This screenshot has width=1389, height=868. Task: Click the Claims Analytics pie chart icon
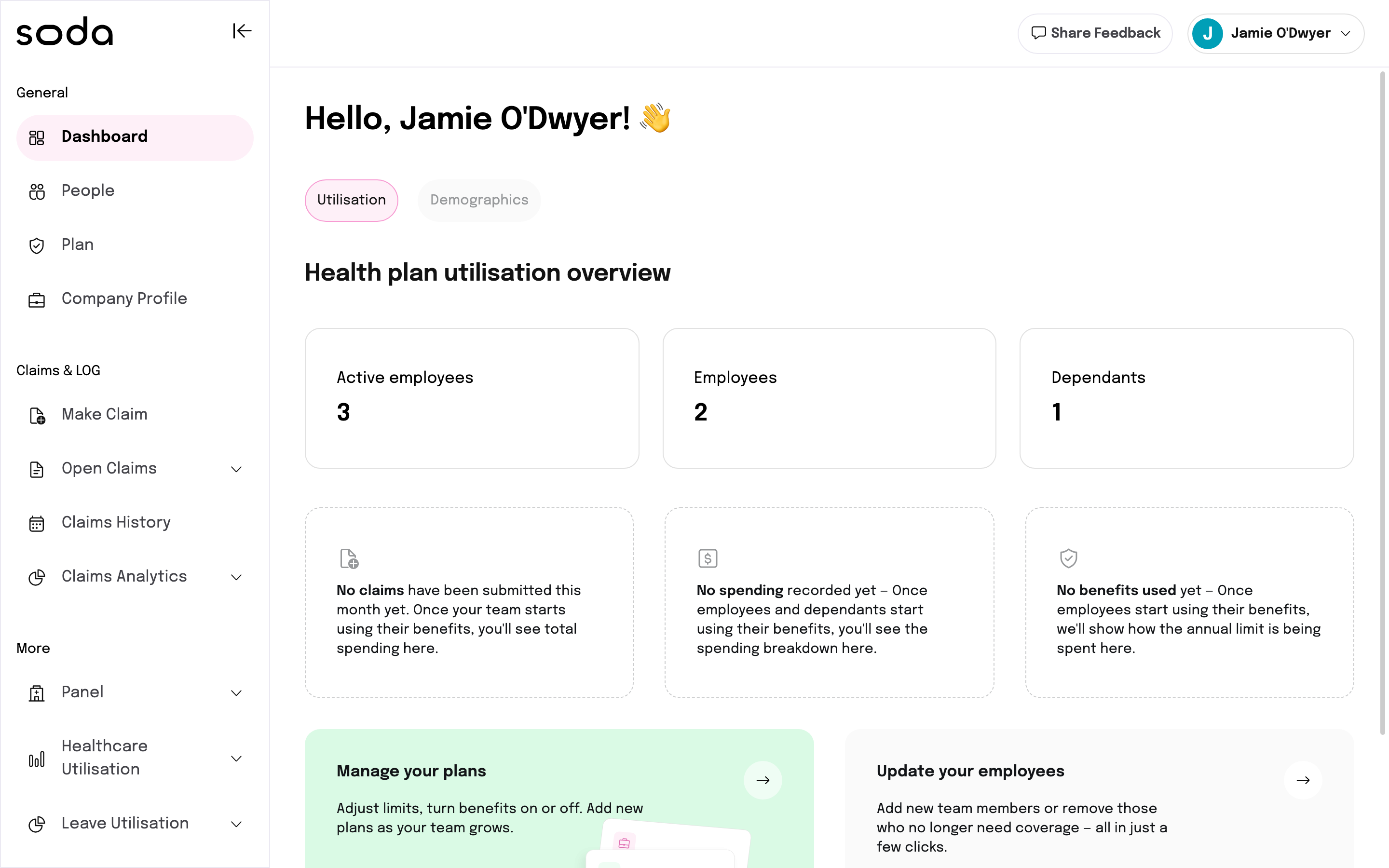(37, 577)
